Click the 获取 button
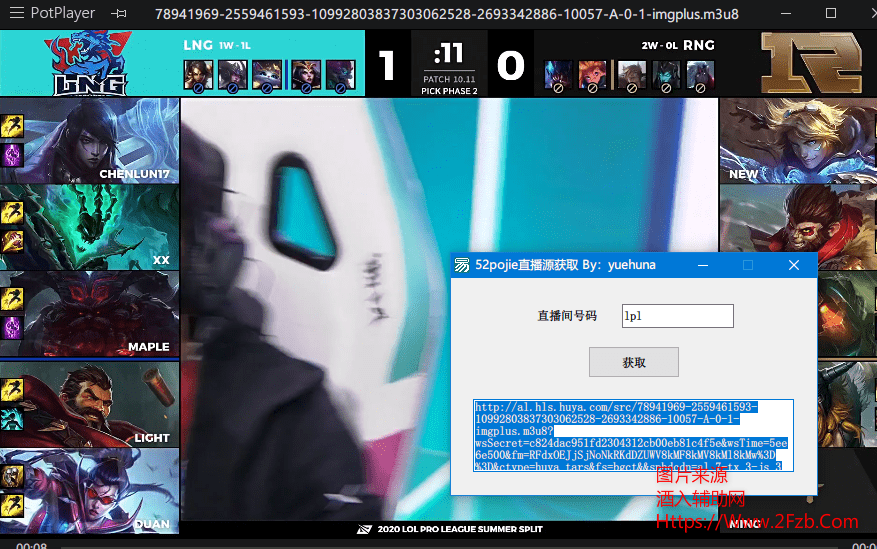The image size is (877, 549). pos(634,362)
